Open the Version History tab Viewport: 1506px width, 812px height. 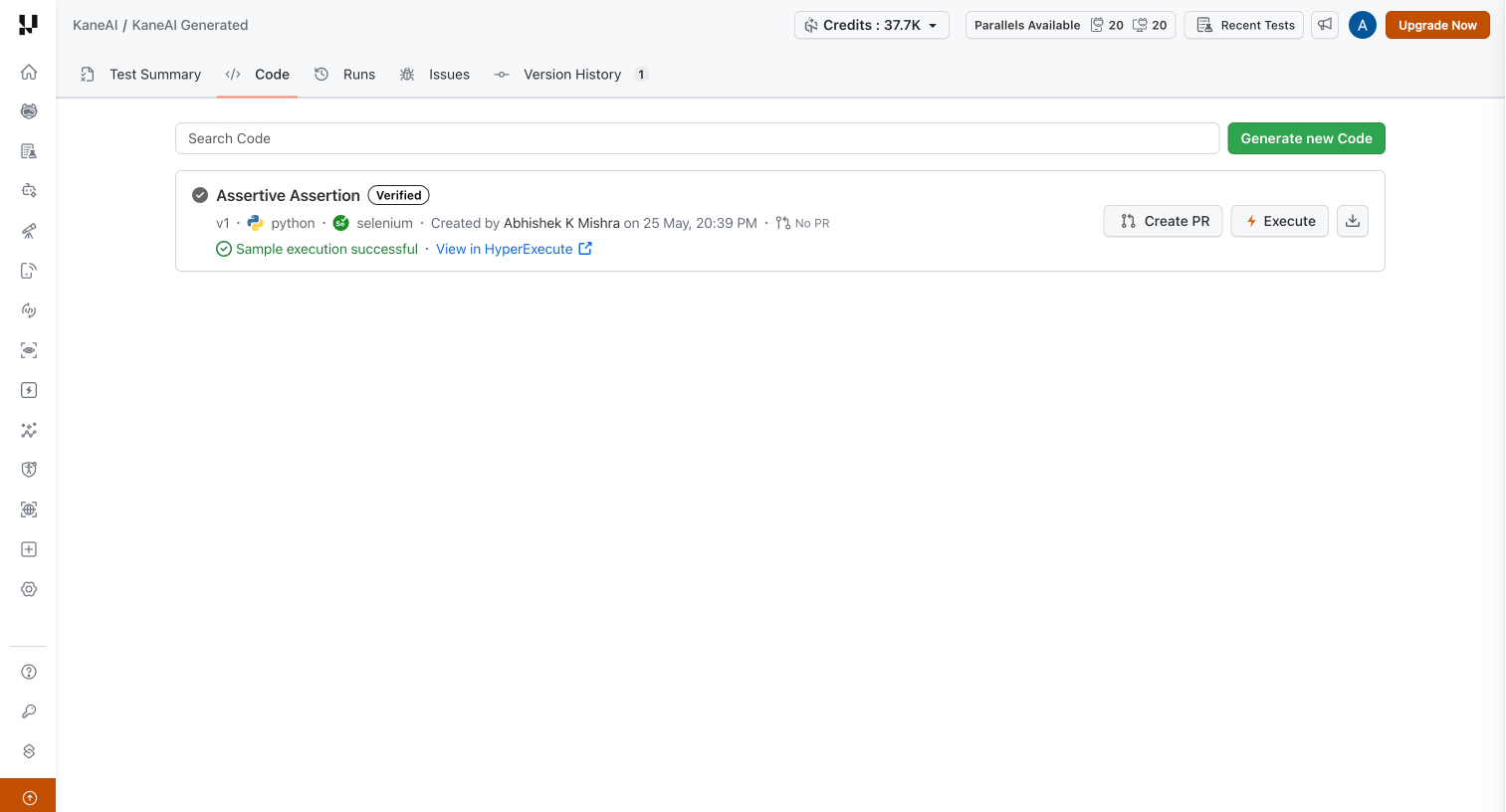tap(571, 75)
